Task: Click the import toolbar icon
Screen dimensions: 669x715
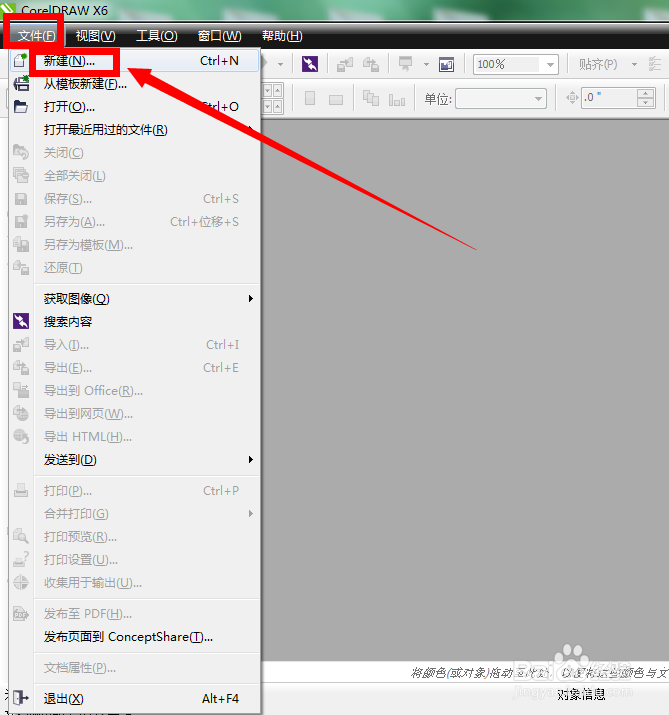Action: [345, 64]
